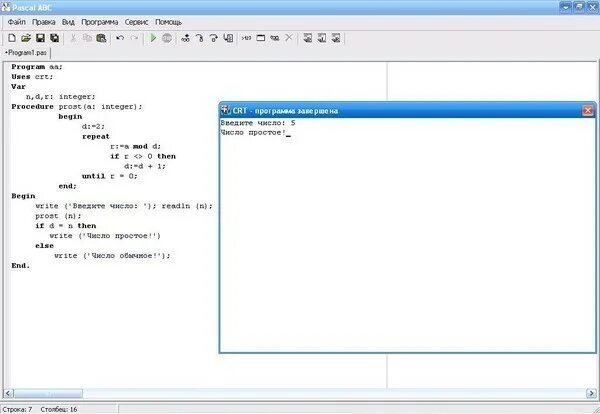This screenshot has height=414, width=600.
Task: Click the horizontal scrollbar thumb
Action: (48, 393)
